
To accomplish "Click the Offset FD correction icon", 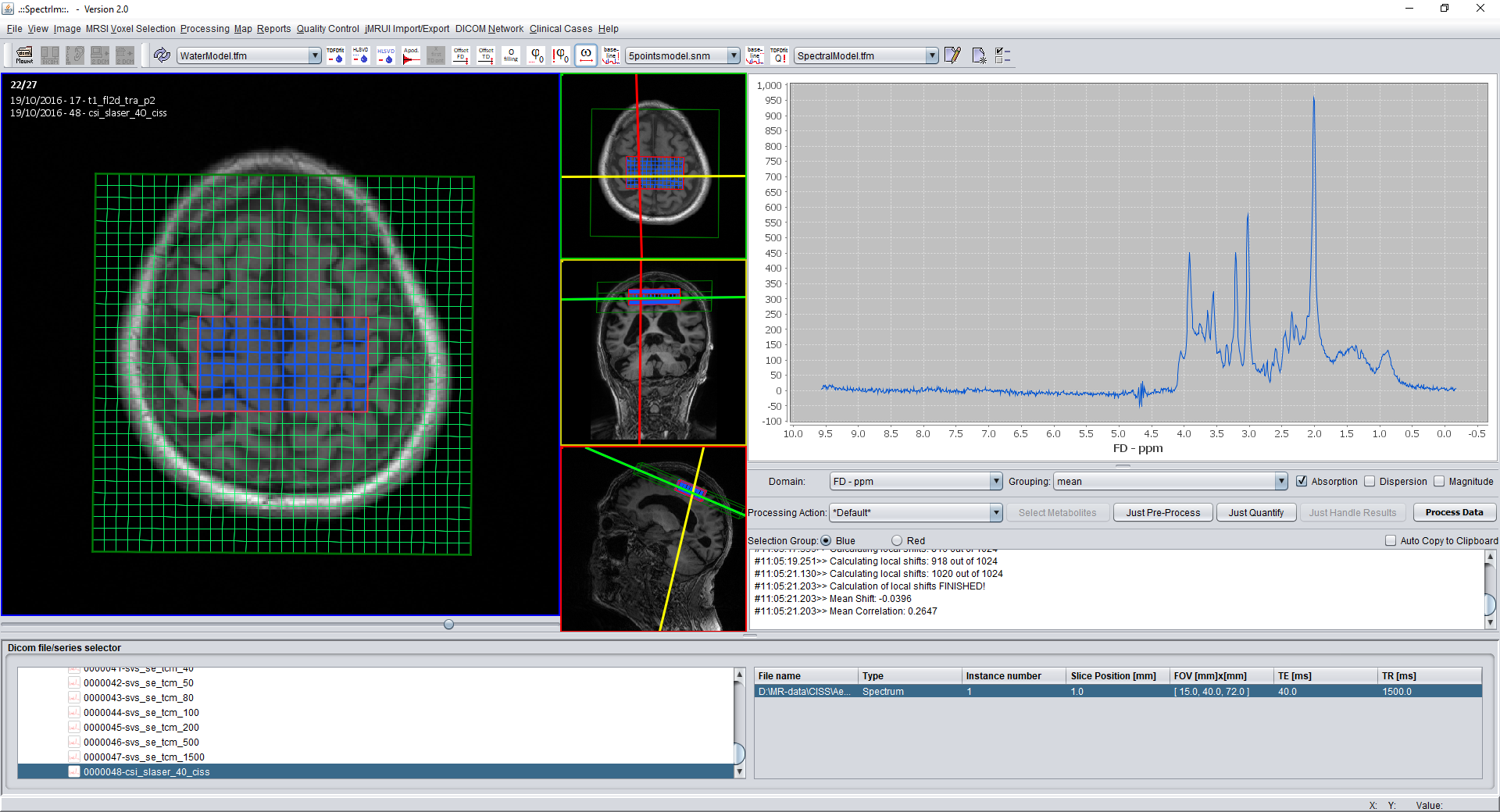I will tap(461, 55).
